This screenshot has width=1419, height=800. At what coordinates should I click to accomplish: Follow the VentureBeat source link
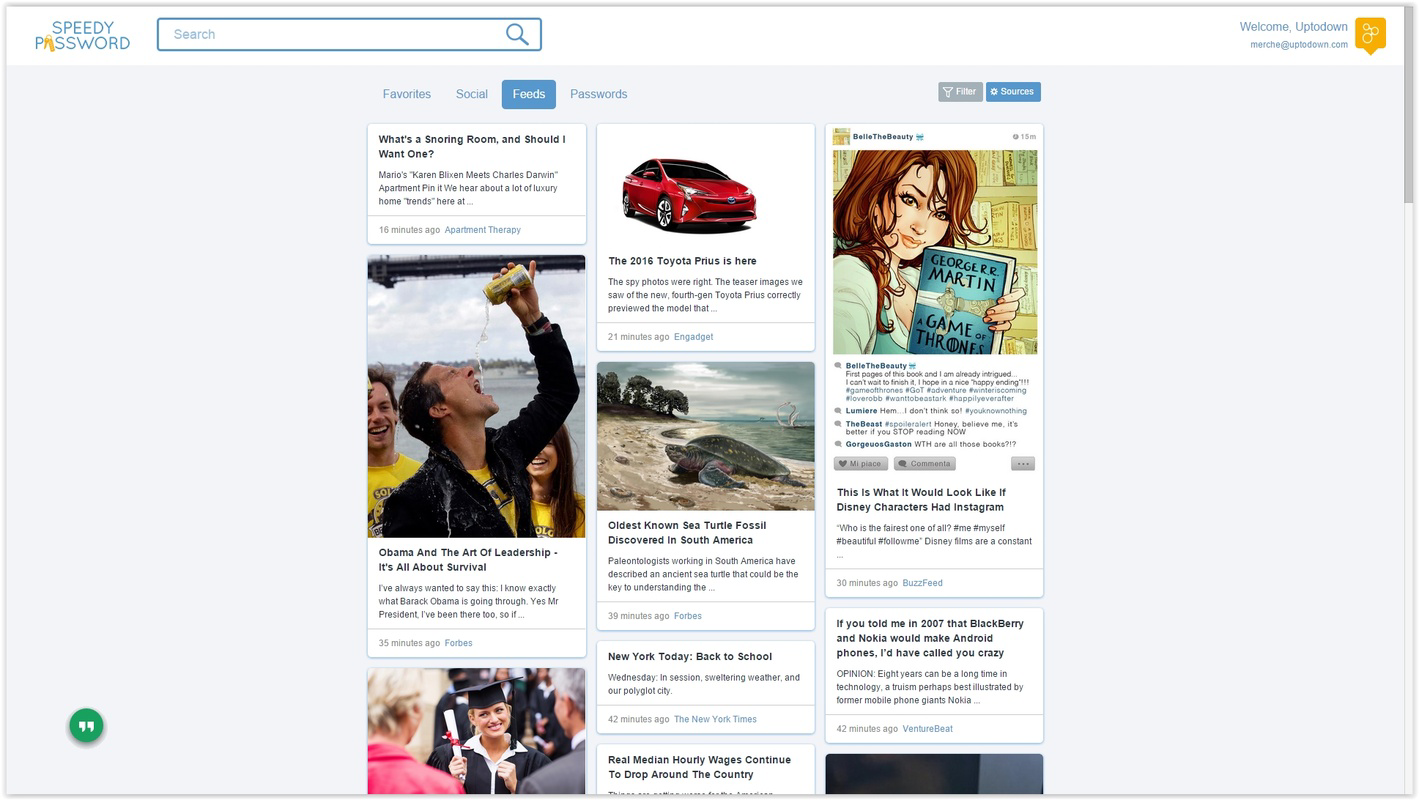(928, 729)
